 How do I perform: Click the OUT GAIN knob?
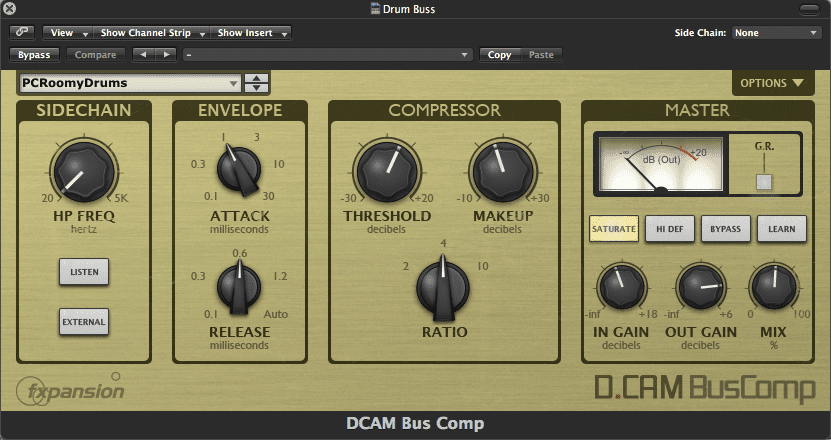pos(701,286)
